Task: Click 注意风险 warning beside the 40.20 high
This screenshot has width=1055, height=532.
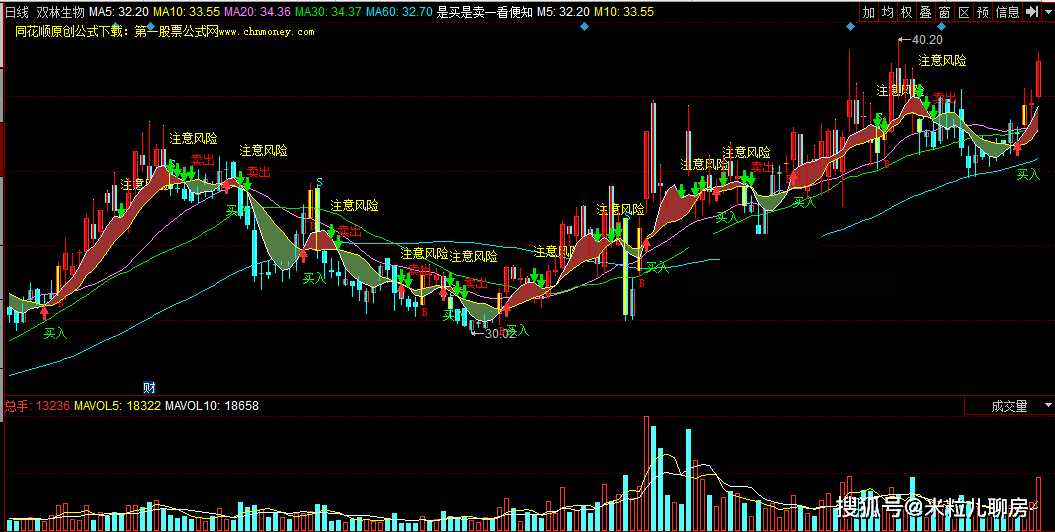Action: 942,61
